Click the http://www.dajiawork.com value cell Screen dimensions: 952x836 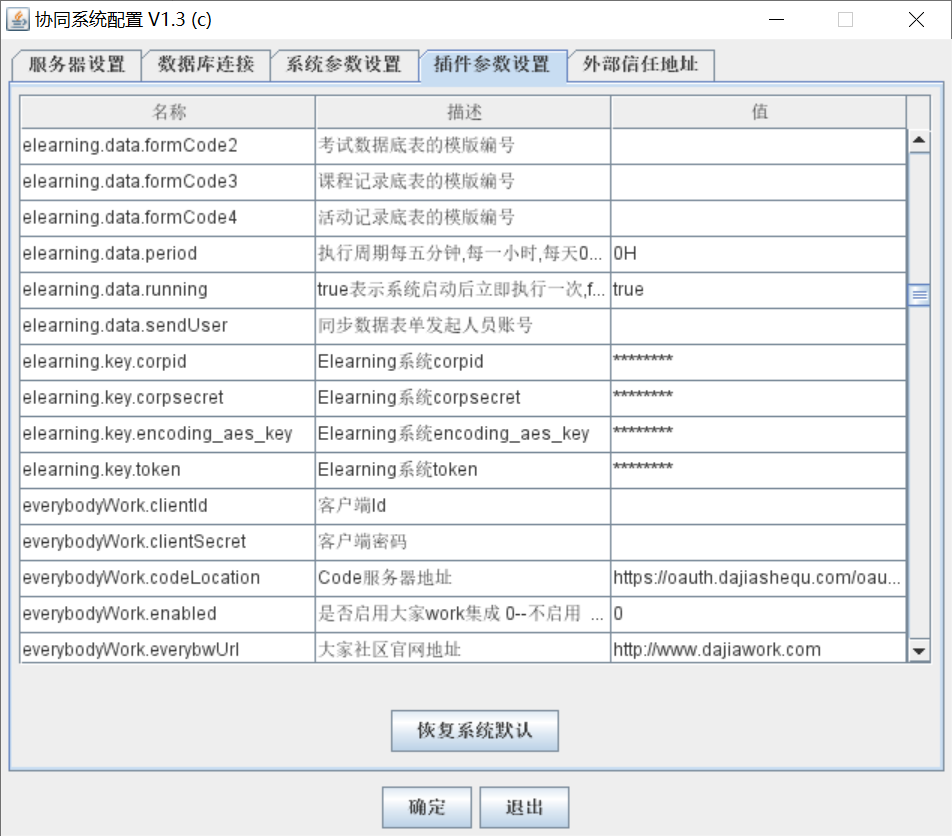point(758,648)
